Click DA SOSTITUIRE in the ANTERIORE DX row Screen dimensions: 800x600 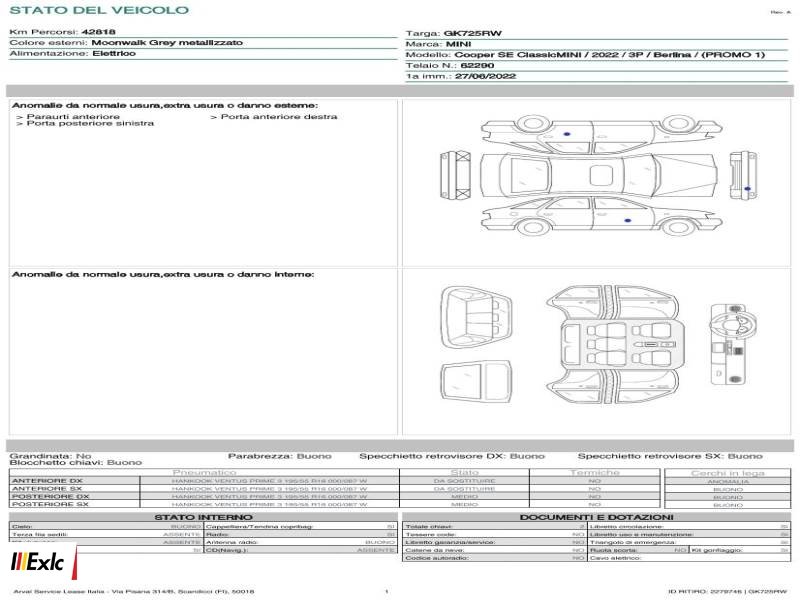[464, 481]
